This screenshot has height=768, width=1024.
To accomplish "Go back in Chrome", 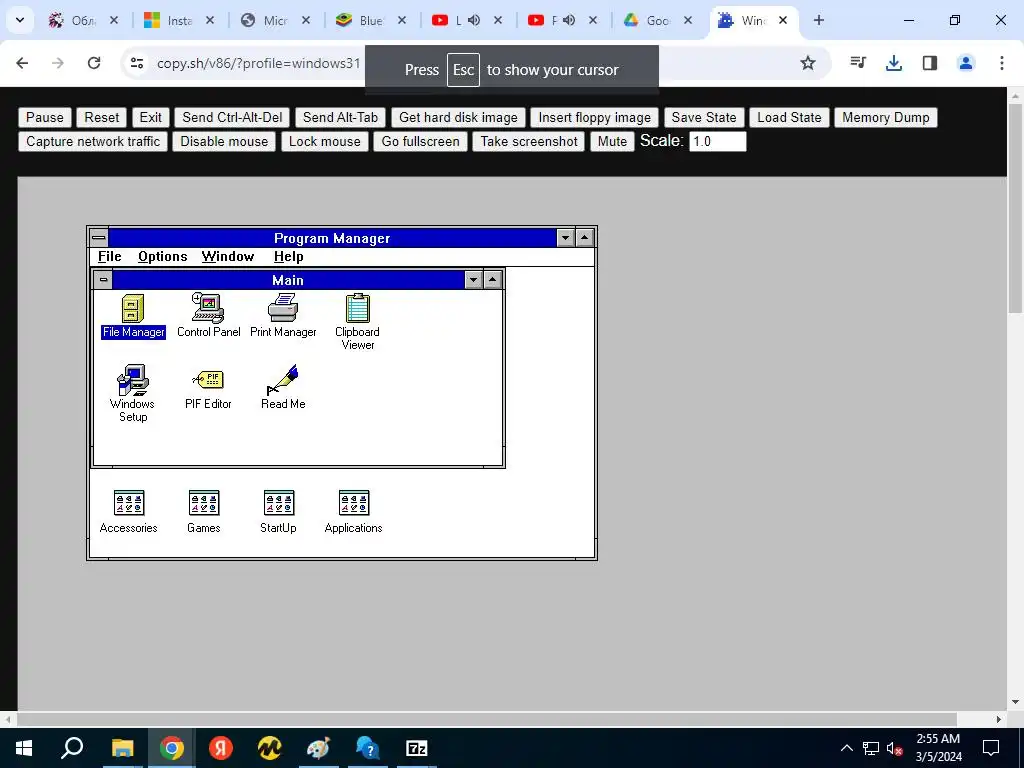I will (22, 63).
